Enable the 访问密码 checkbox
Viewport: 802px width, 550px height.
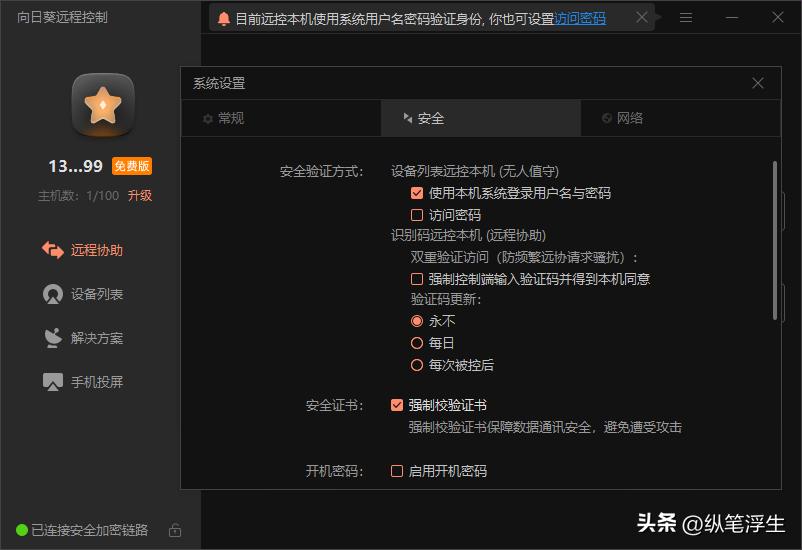pyautogui.click(x=417, y=215)
